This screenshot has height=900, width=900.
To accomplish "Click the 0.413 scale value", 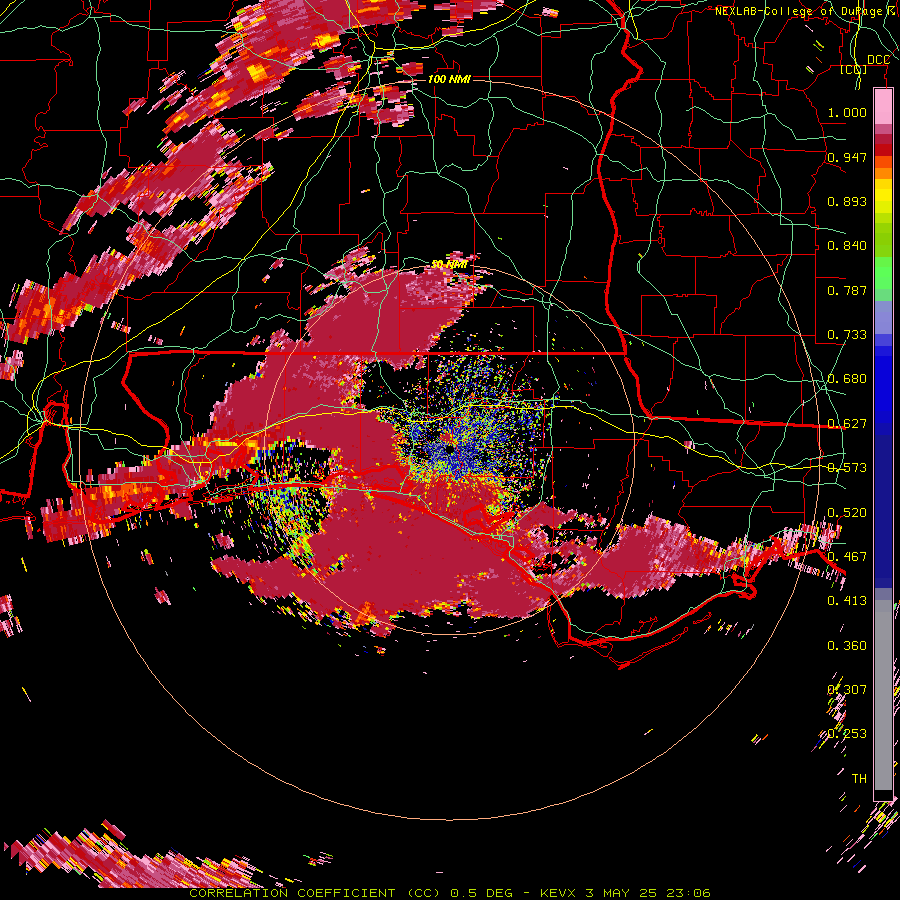I will 847,601.
